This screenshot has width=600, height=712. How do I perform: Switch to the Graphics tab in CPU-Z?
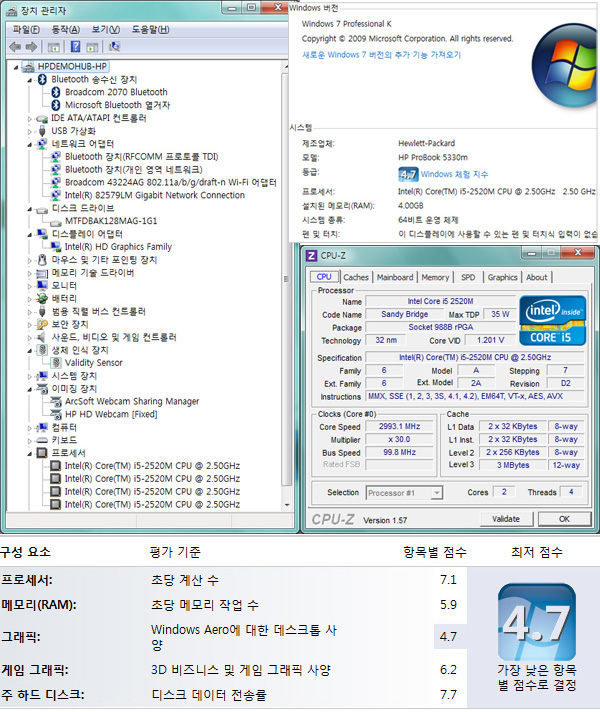502,277
